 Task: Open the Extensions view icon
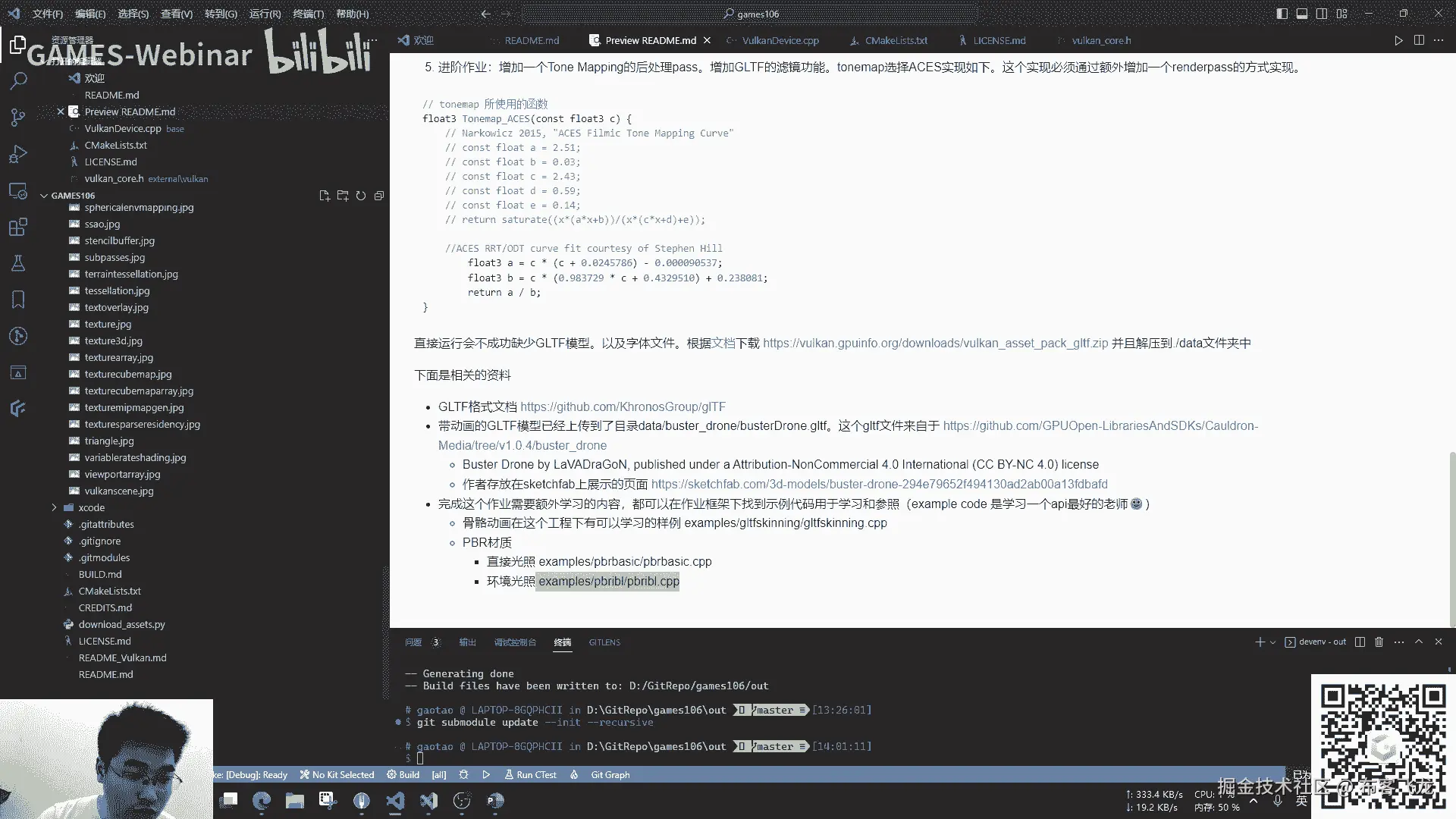pos(18,227)
